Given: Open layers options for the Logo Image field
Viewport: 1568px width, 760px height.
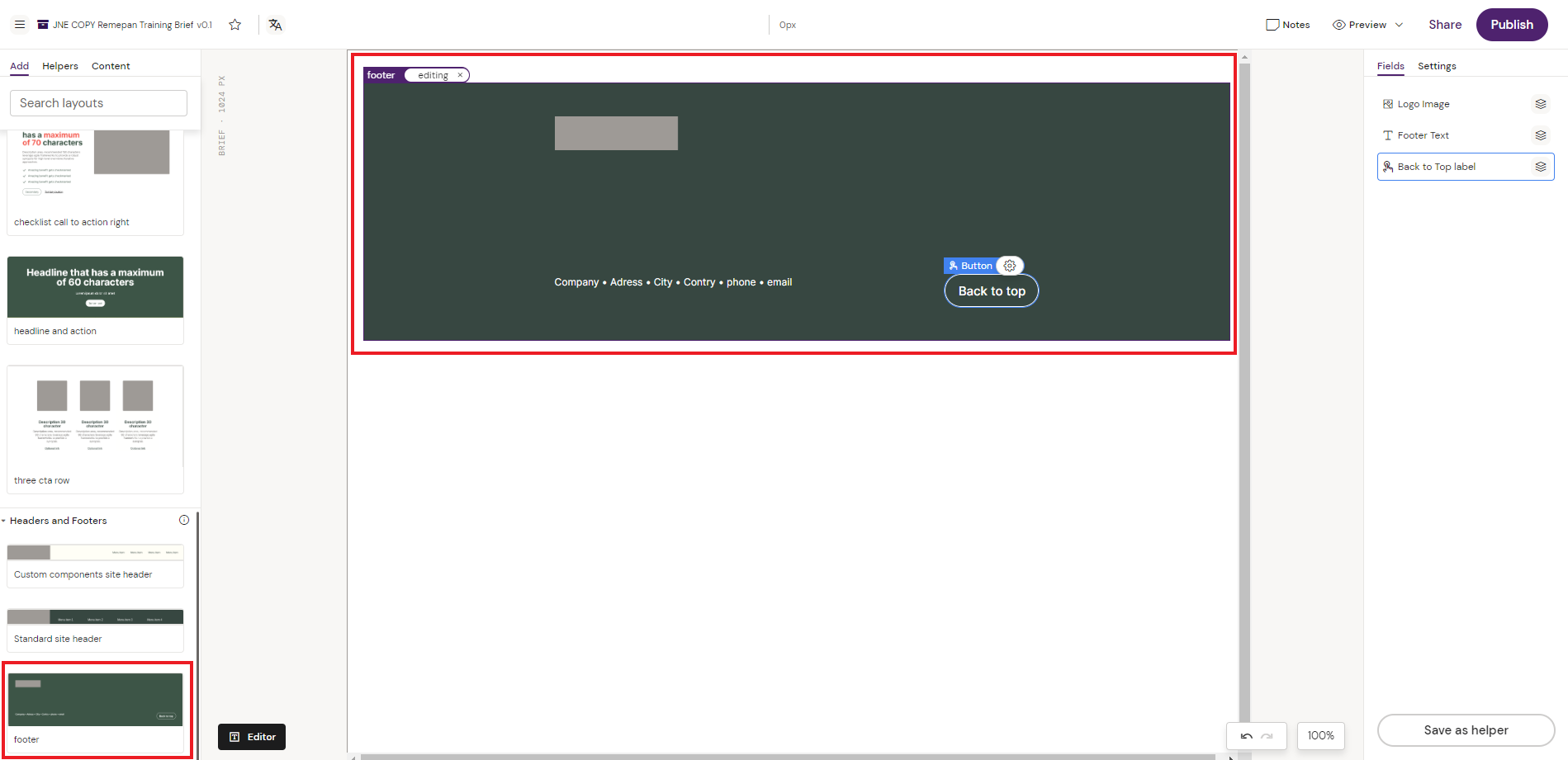Looking at the screenshot, I should tap(1541, 103).
